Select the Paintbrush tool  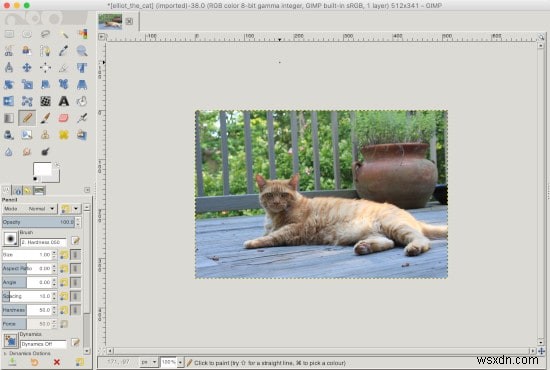point(45,118)
